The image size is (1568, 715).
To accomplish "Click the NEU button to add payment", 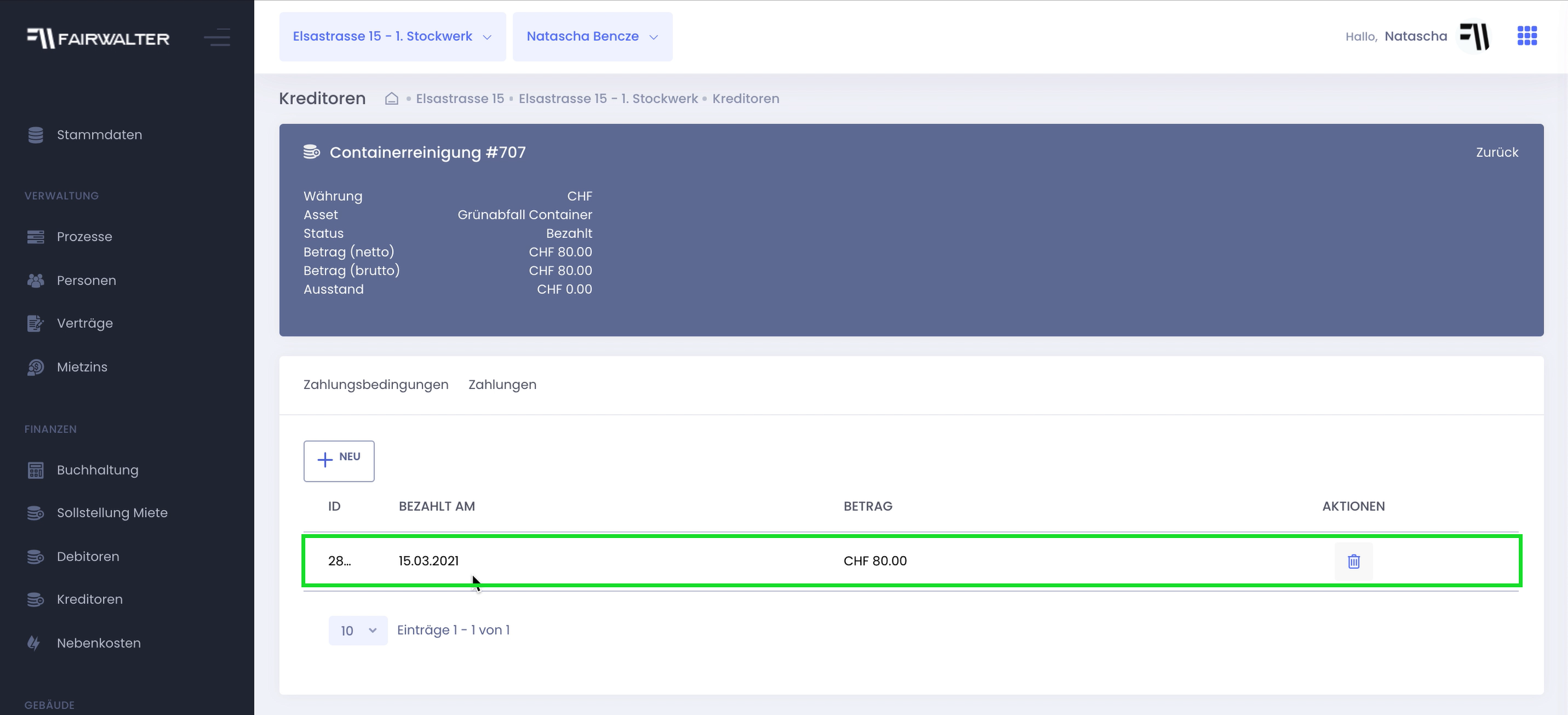I will pos(339,461).
